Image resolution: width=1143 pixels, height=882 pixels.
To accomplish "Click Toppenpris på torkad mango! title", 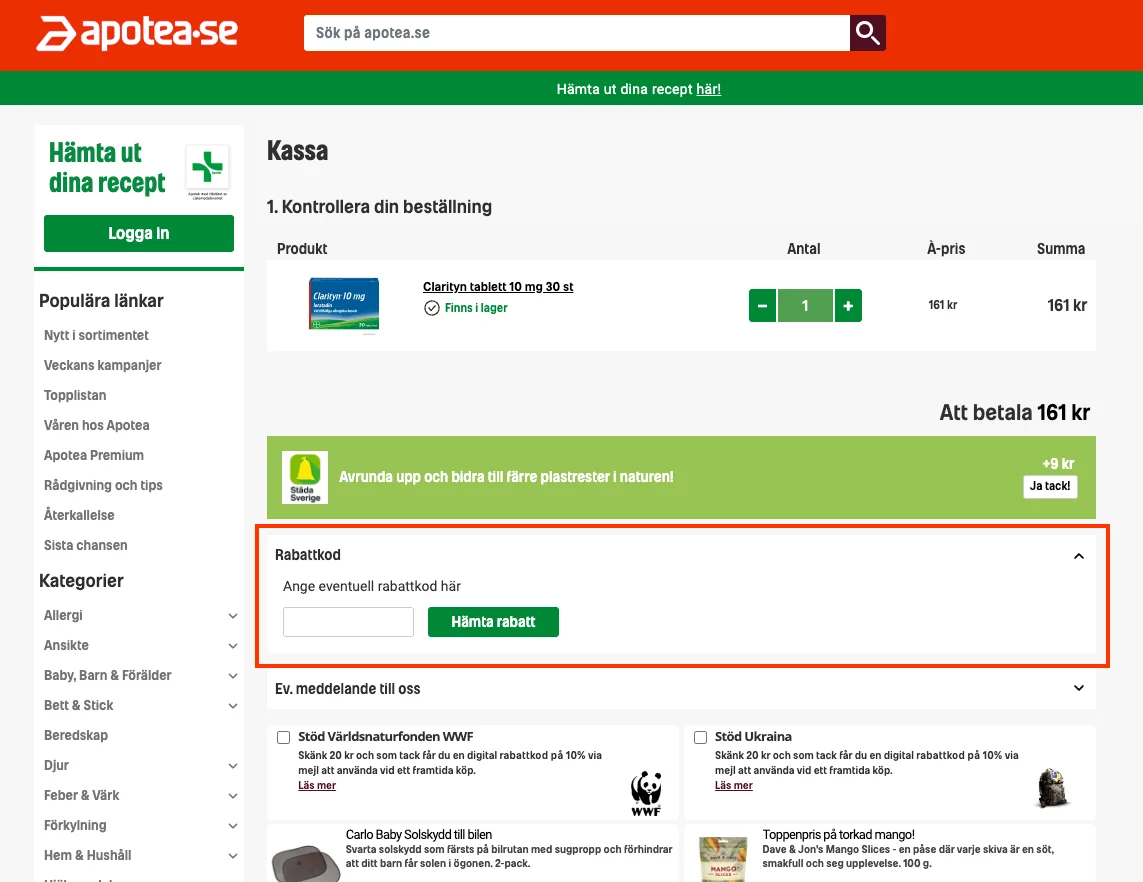I will tap(838, 835).
